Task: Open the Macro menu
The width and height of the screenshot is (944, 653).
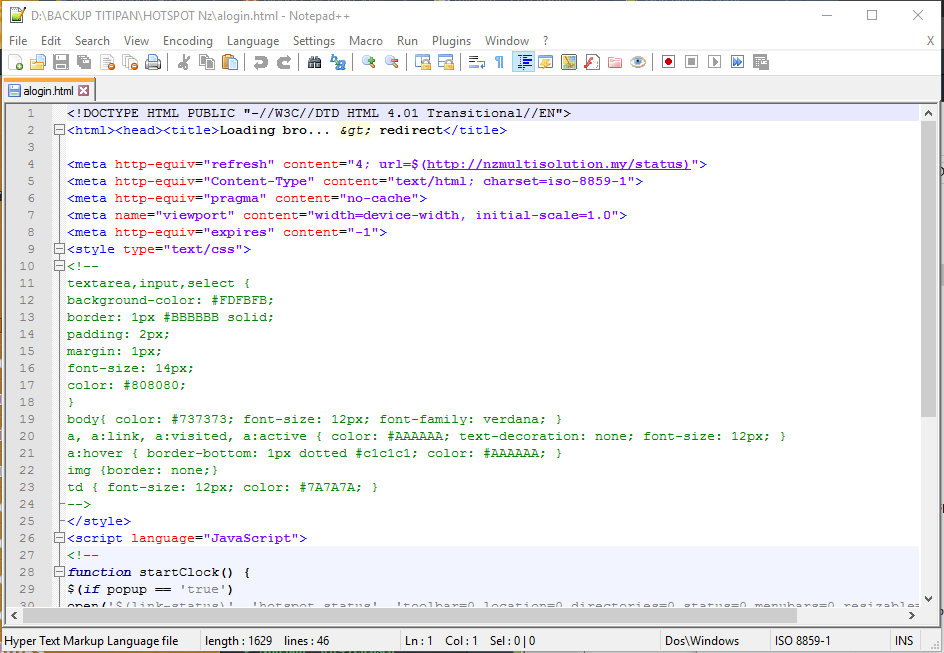Action: click(x=366, y=41)
